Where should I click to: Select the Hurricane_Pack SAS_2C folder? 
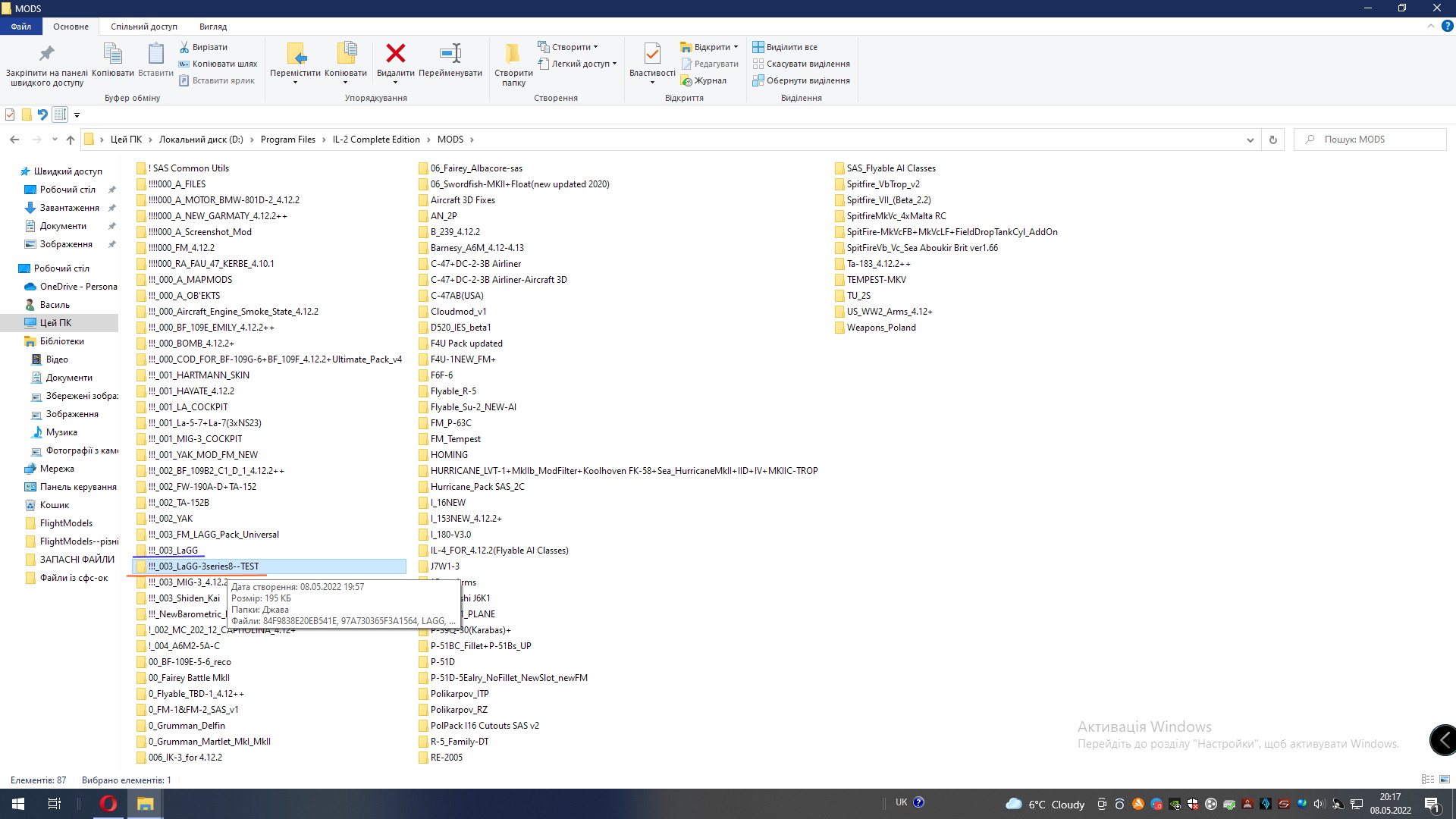[477, 487]
